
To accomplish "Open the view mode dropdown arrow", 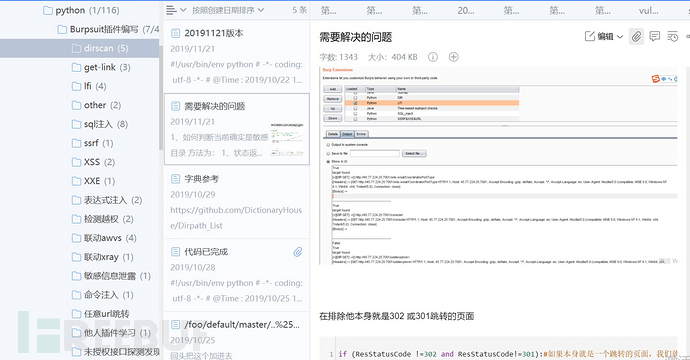I will 183,10.
